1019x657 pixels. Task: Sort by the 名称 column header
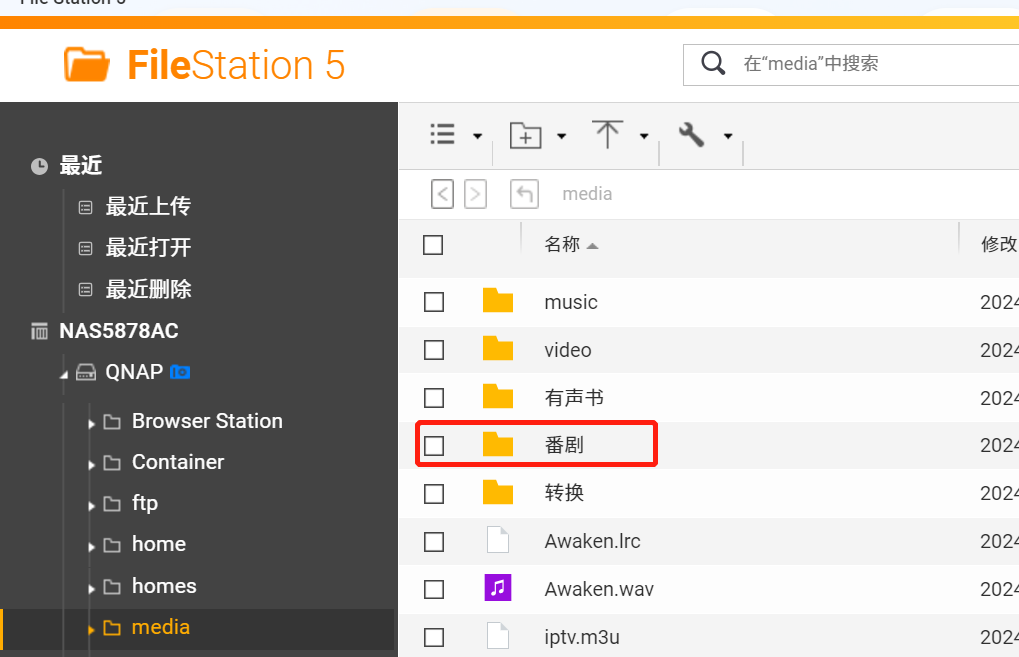click(x=561, y=244)
